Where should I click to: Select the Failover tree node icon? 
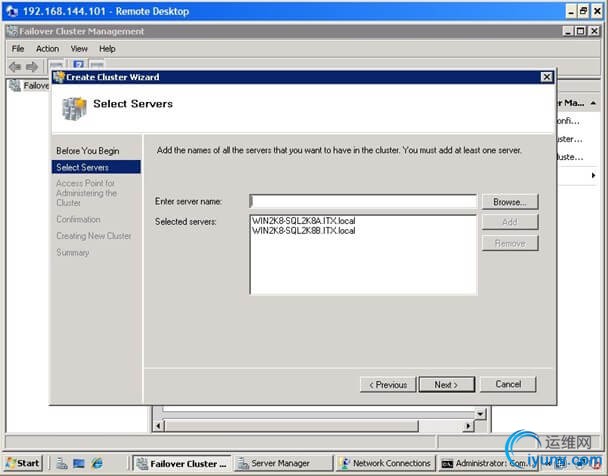coord(15,85)
